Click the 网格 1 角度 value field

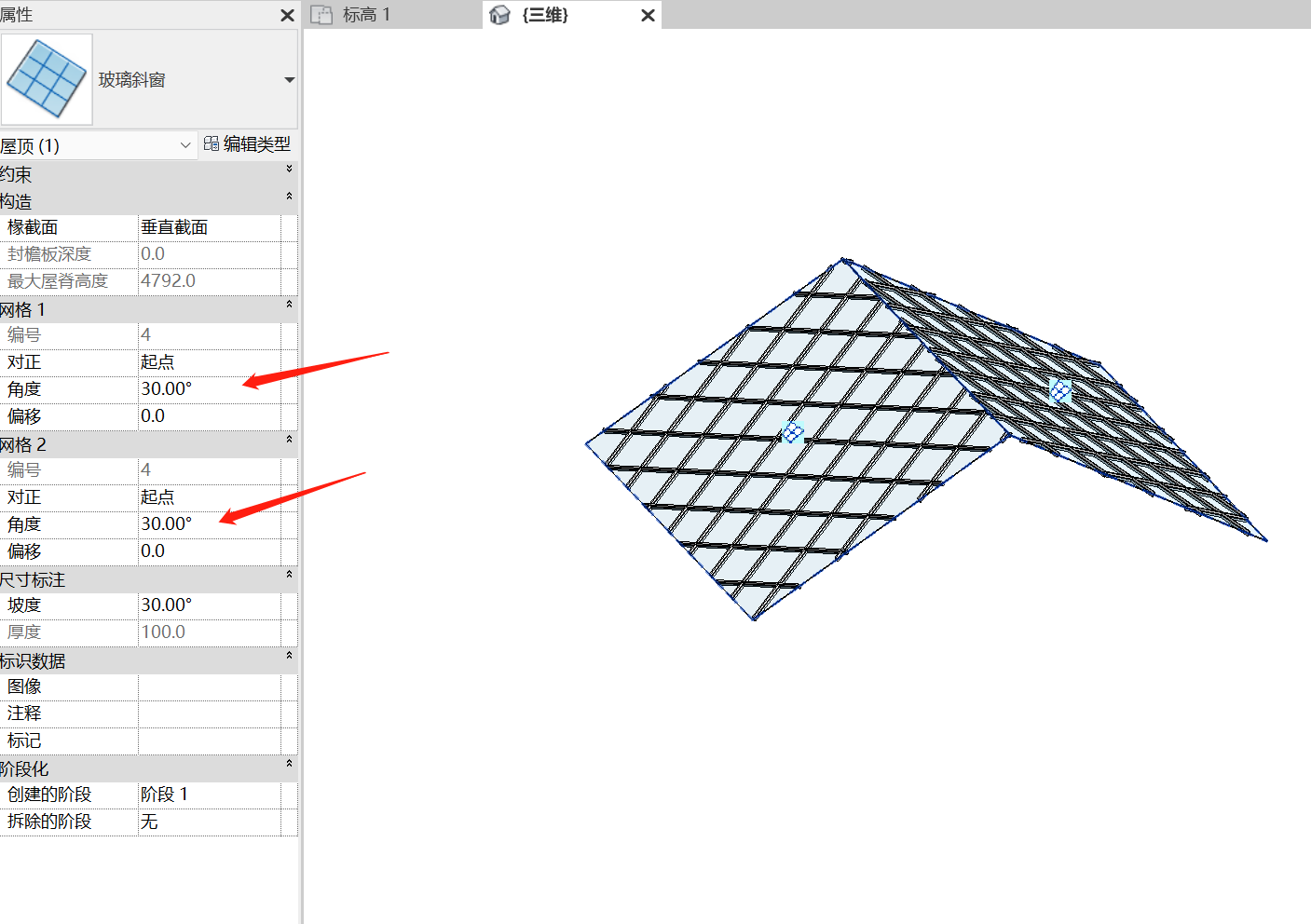[x=209, y=389]
